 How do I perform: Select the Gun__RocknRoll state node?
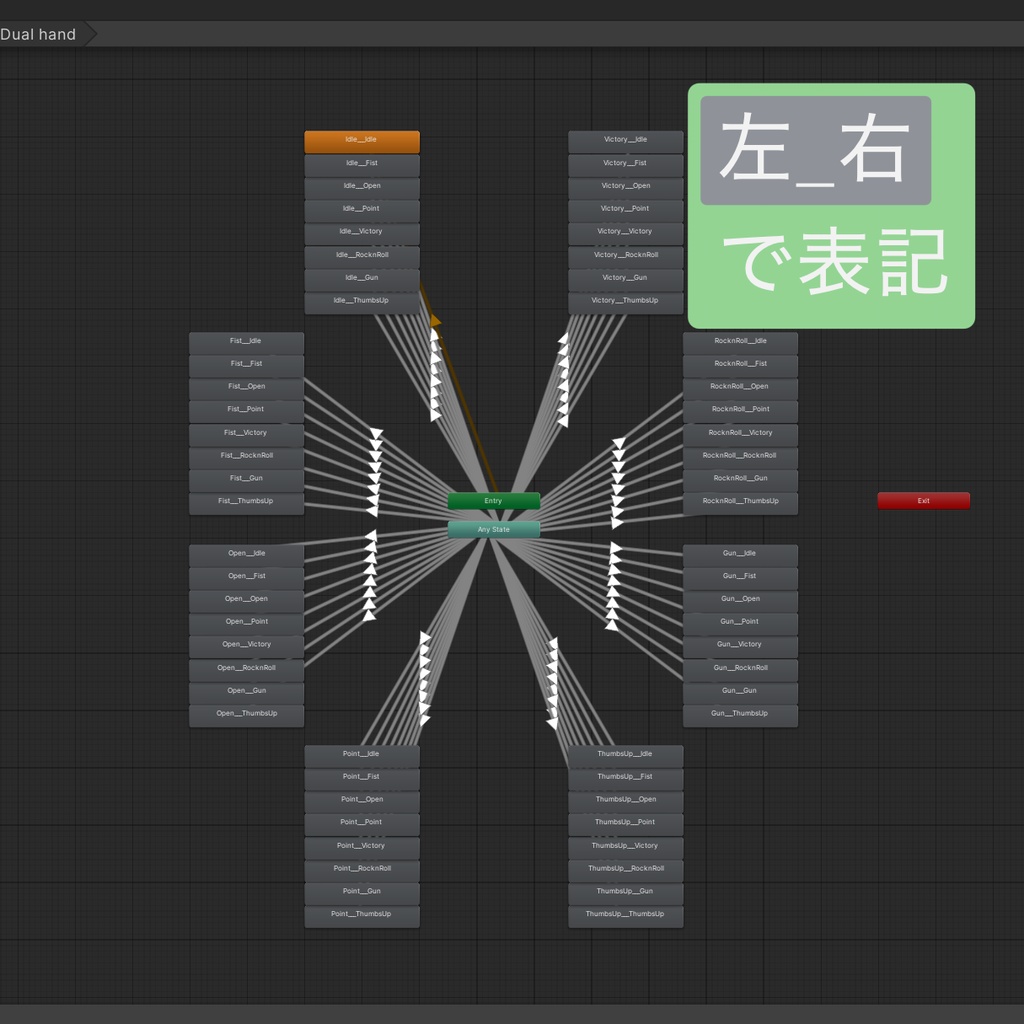tap(741, 669)
